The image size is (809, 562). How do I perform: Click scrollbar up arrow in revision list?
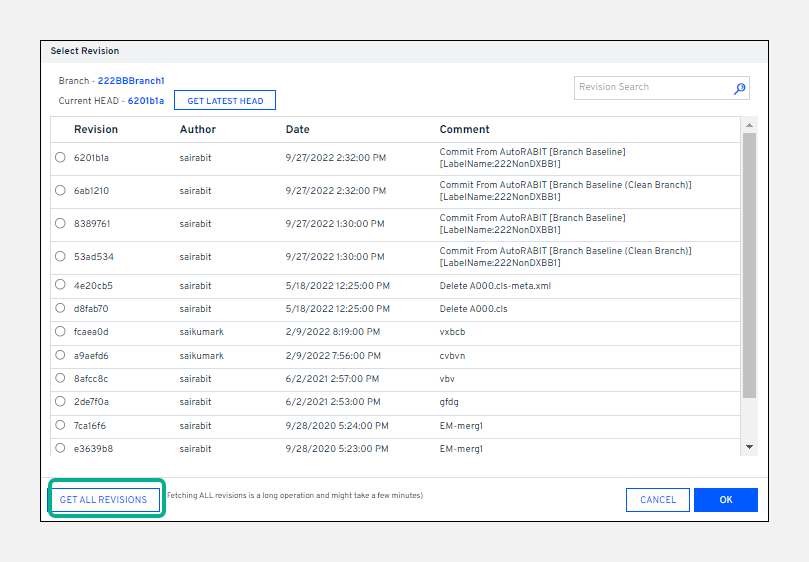749,125
